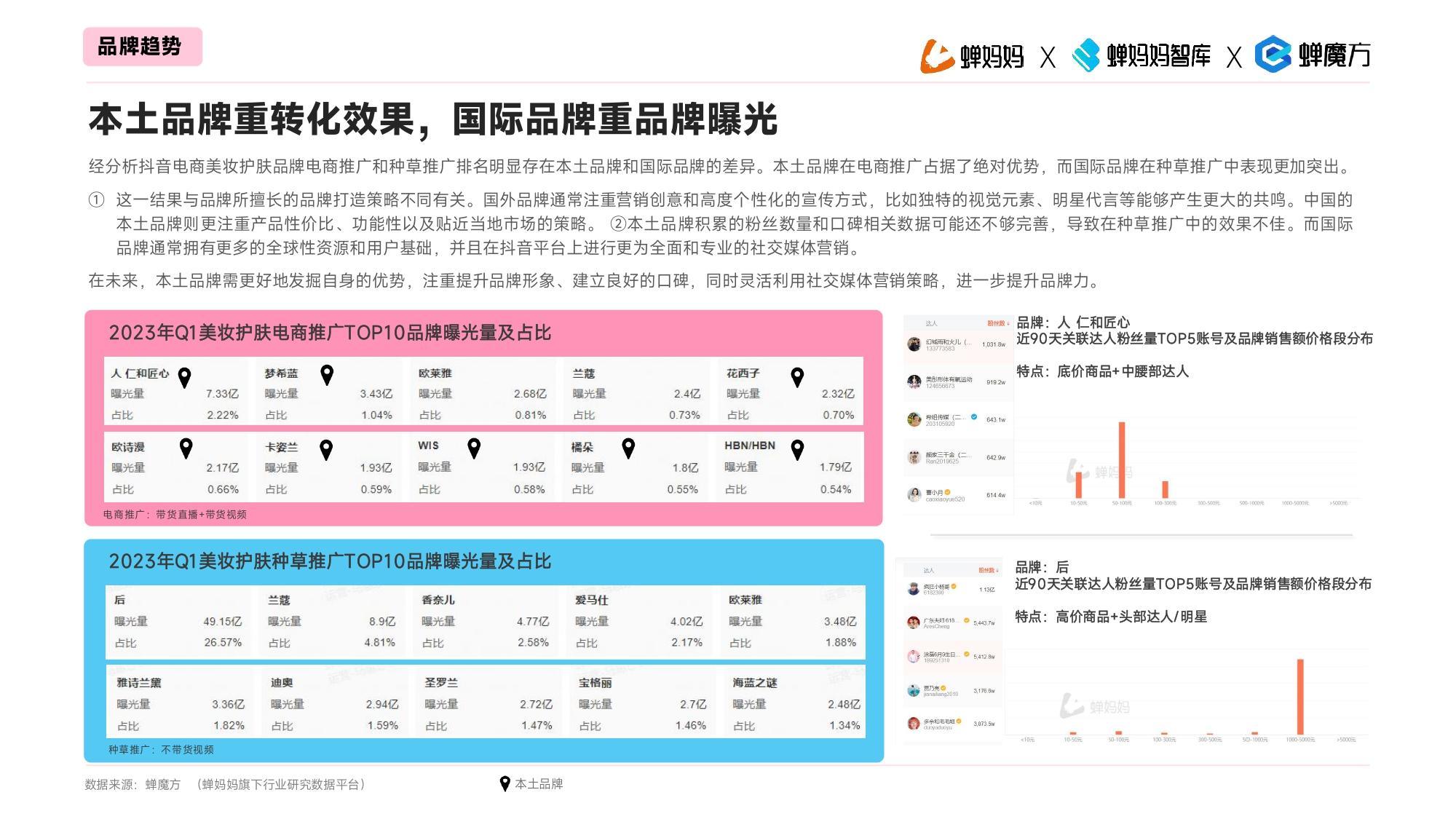
Task: Click the 种草推广：不带货视频 footnote
Action: (161, 750)
